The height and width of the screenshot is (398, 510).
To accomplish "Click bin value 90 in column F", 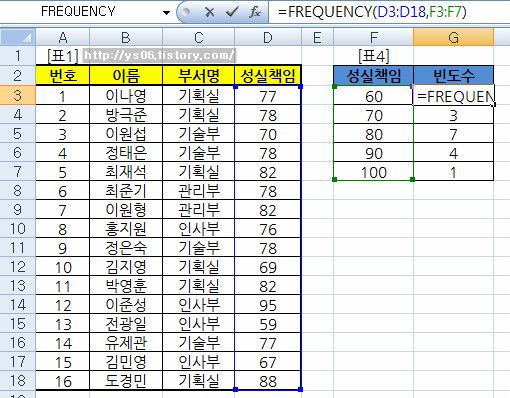I will [373, 153].
